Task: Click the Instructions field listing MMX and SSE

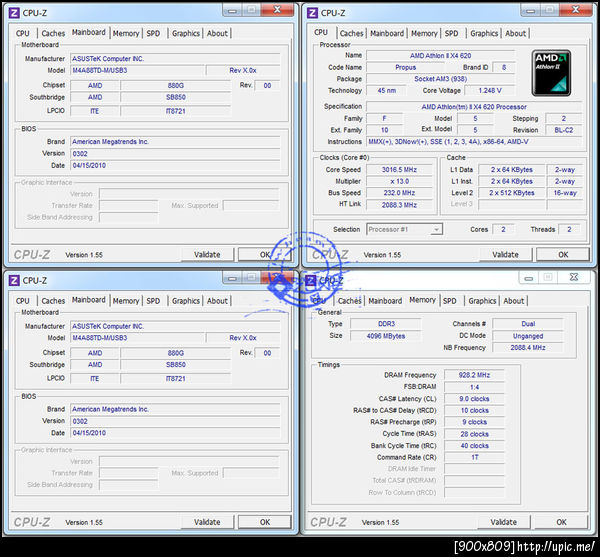Action: (x=474, y=142)
